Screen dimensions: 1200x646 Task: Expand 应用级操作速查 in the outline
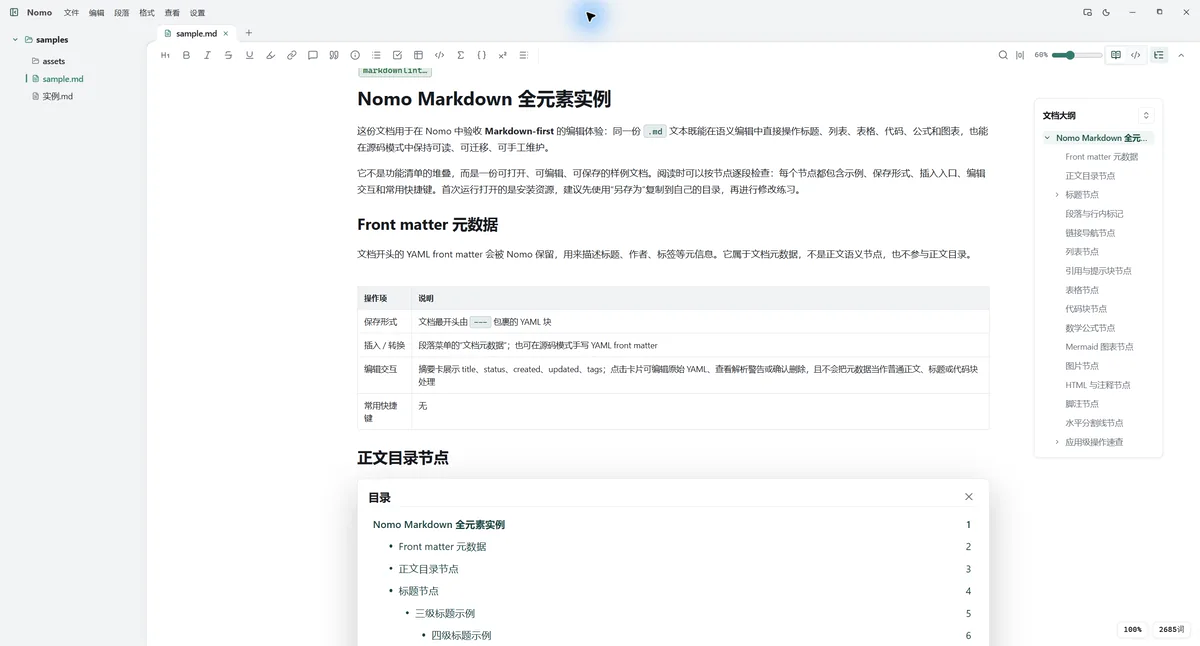(1057, 442)
